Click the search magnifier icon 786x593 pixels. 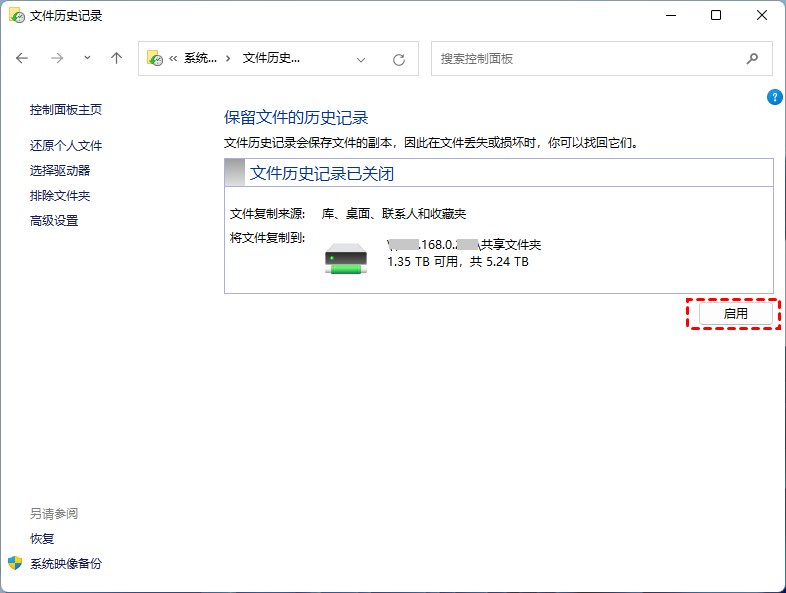click(x=752, y=59)
